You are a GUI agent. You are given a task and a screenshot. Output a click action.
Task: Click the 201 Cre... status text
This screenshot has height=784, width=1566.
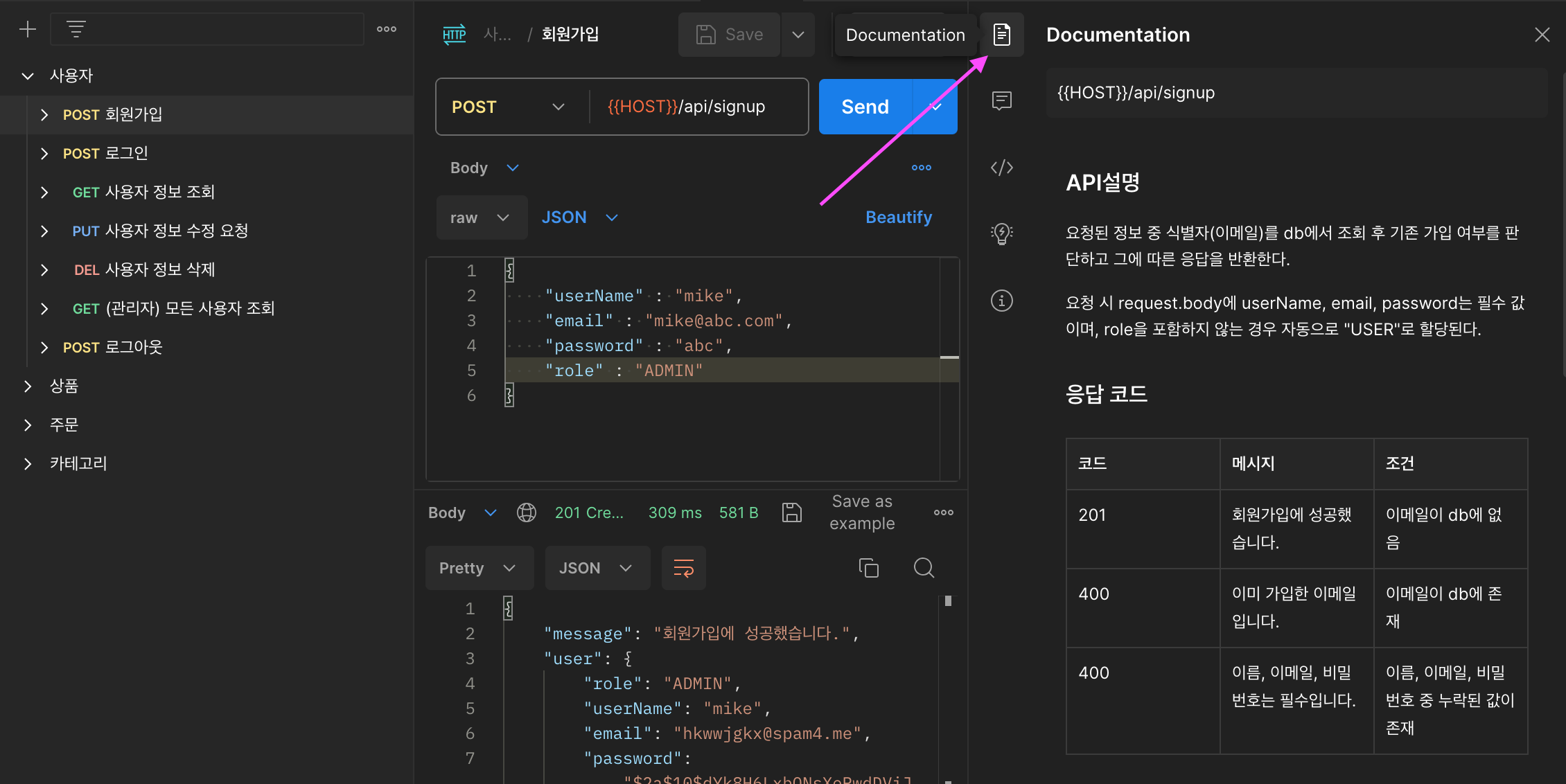(x=589, y=513)
